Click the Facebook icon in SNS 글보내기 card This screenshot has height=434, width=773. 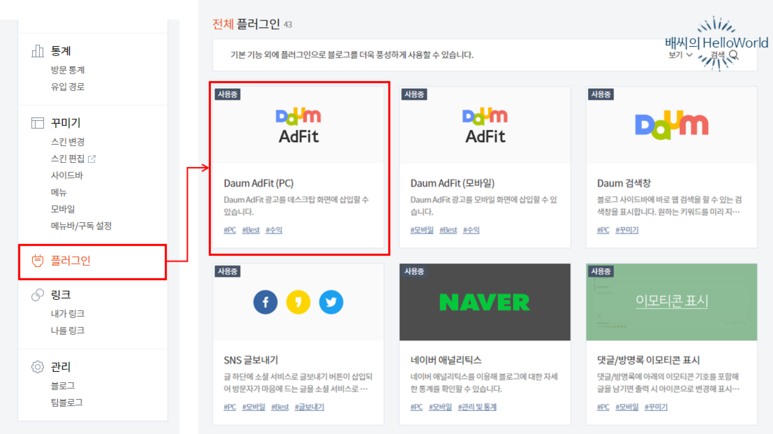(265, 302)
